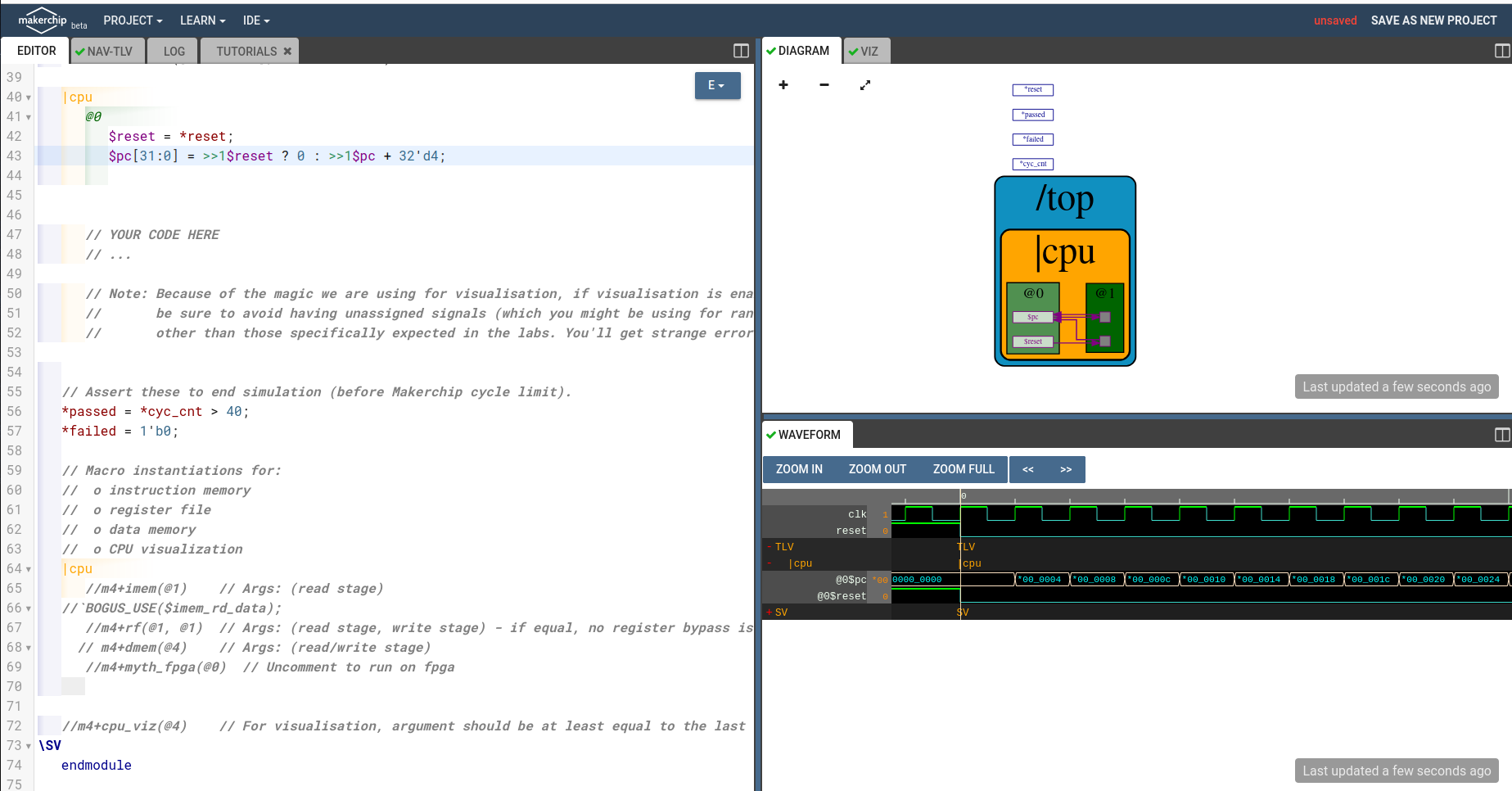Switch to the VIZ tab
Screen dimensions: 1512x791
(866, 50)
